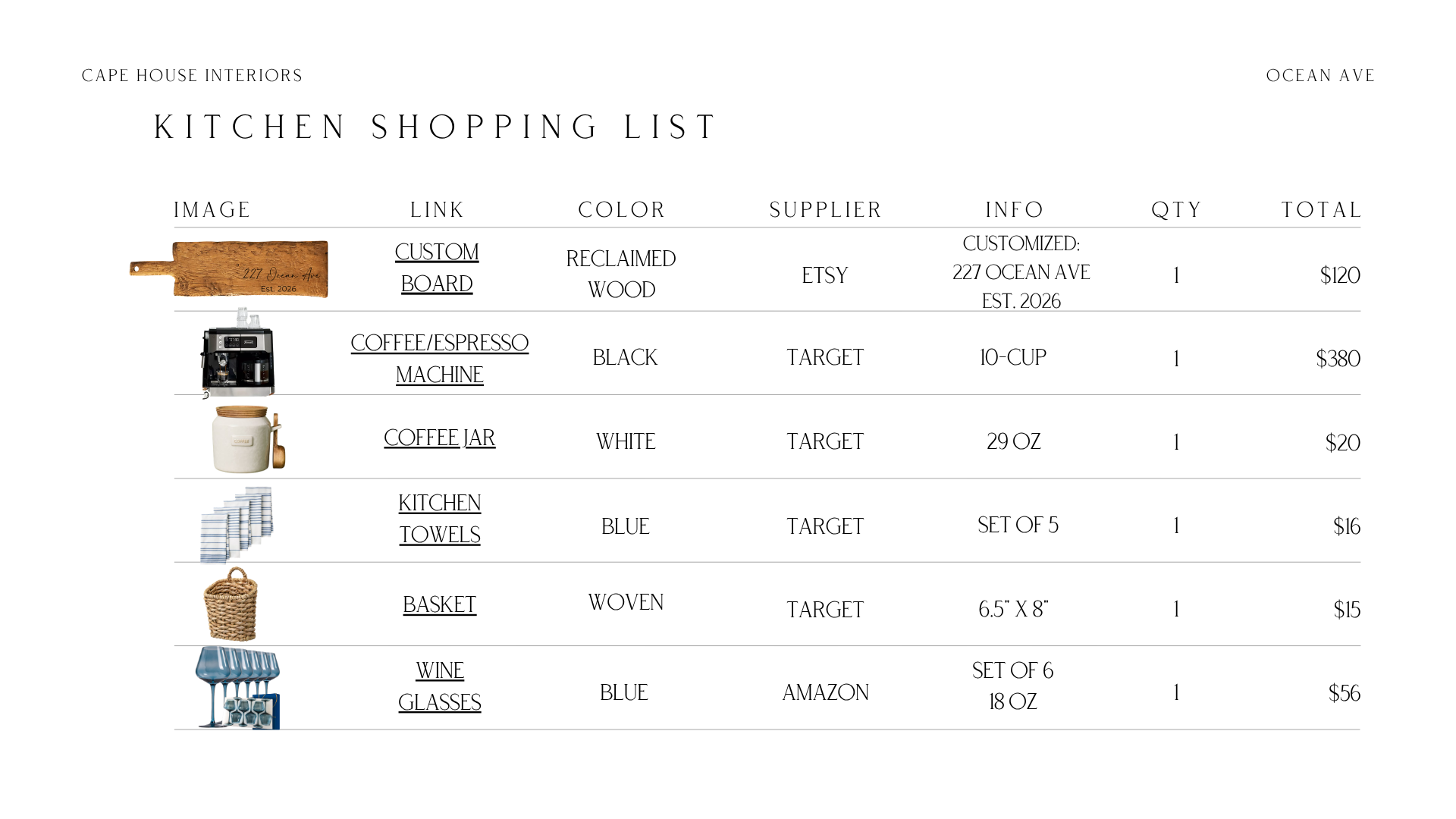The height and width of the screenshot is (819, 1456).
Task: Click the $380 total for coffee machine
Action: pyautogui.click(x=1338, y=359)
